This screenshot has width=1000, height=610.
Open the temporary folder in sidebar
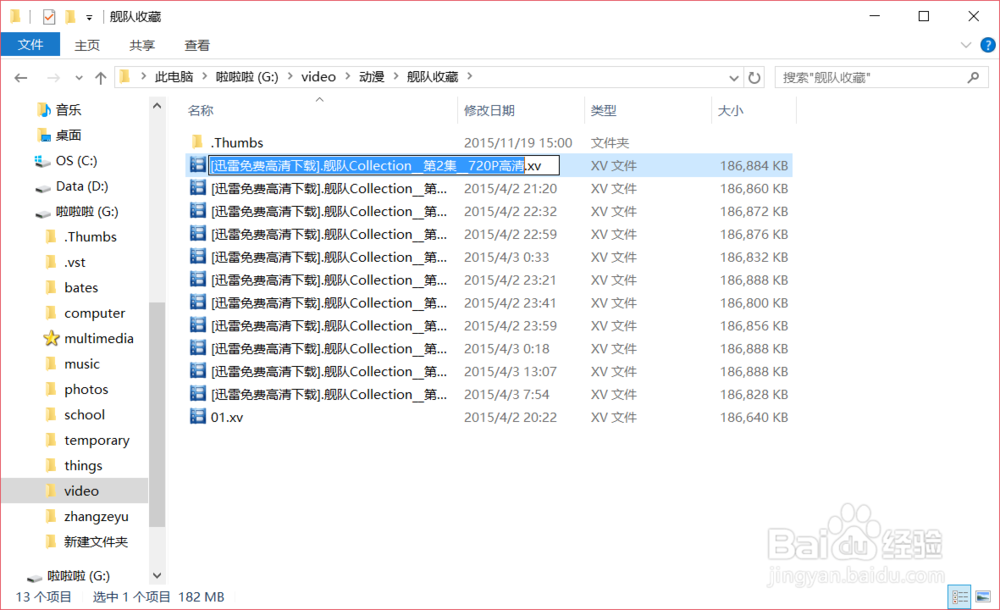tap(96, 440)
